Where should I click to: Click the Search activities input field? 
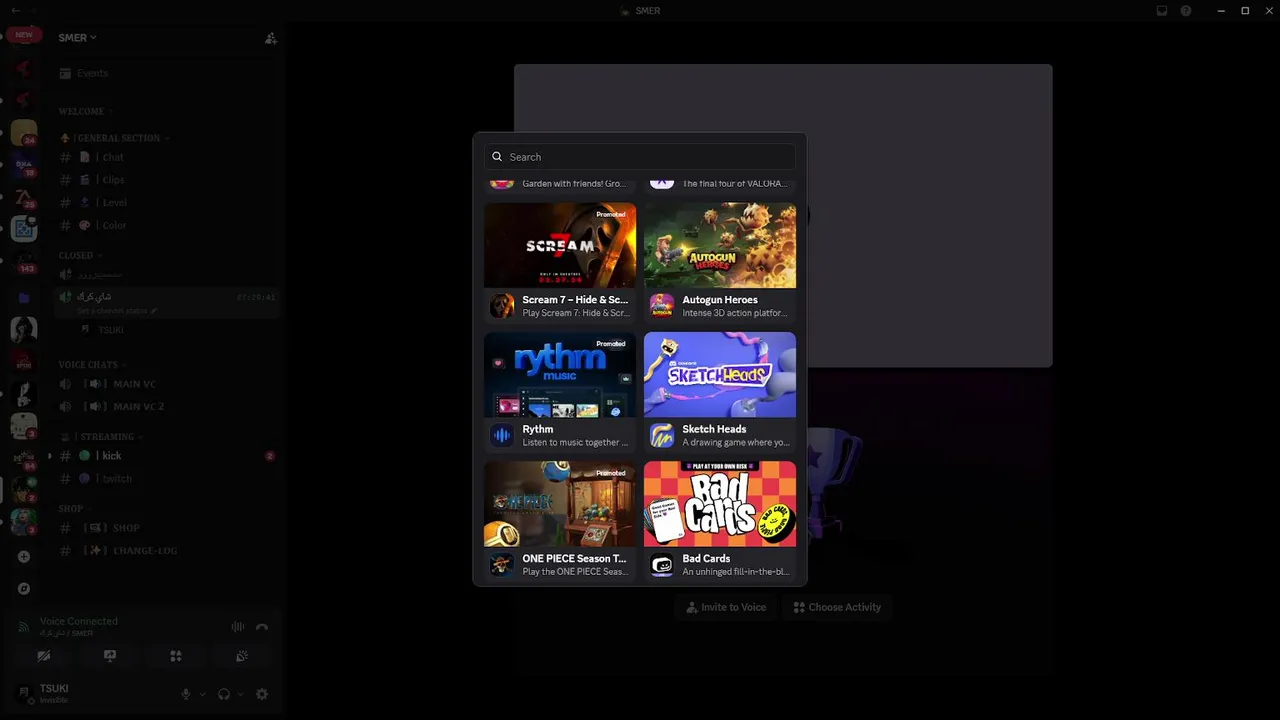click(640, 157)
